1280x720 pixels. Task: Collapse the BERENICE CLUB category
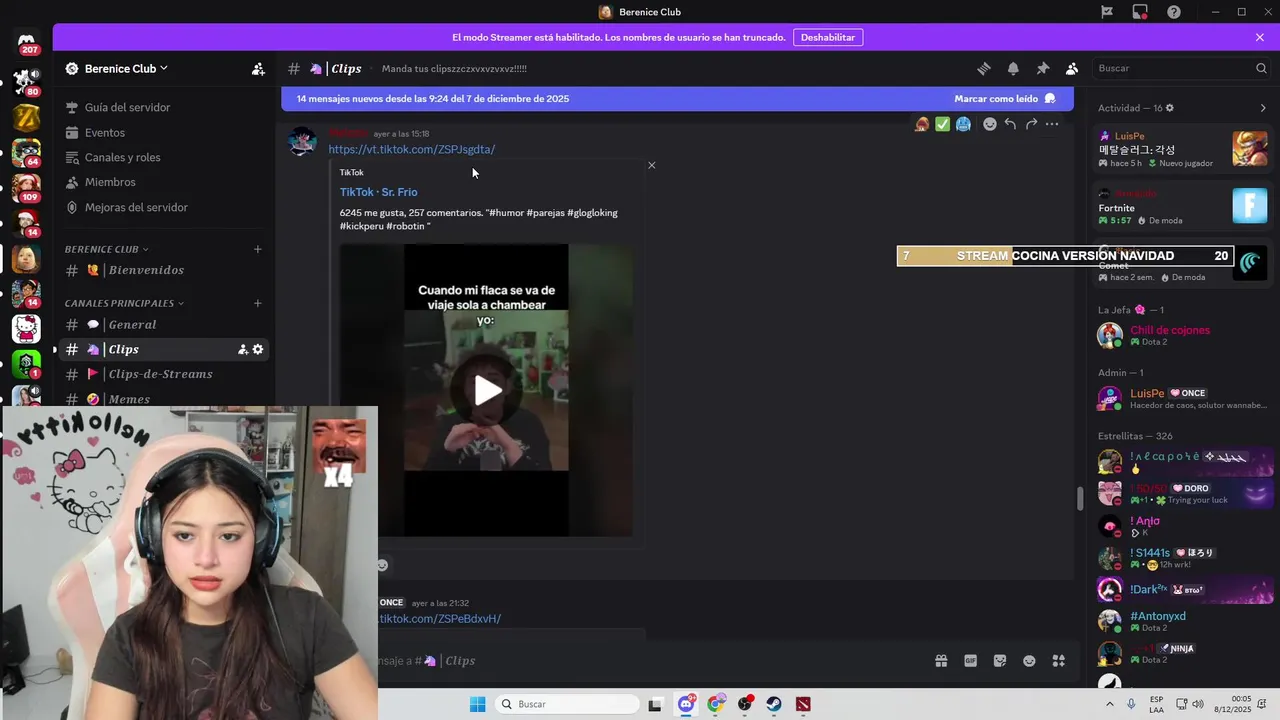pos(107,249)
